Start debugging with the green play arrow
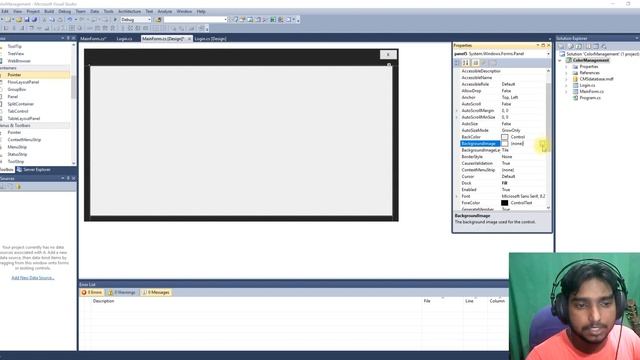Image resolution: width=640 pixels, height=360 pixels. 115,20
